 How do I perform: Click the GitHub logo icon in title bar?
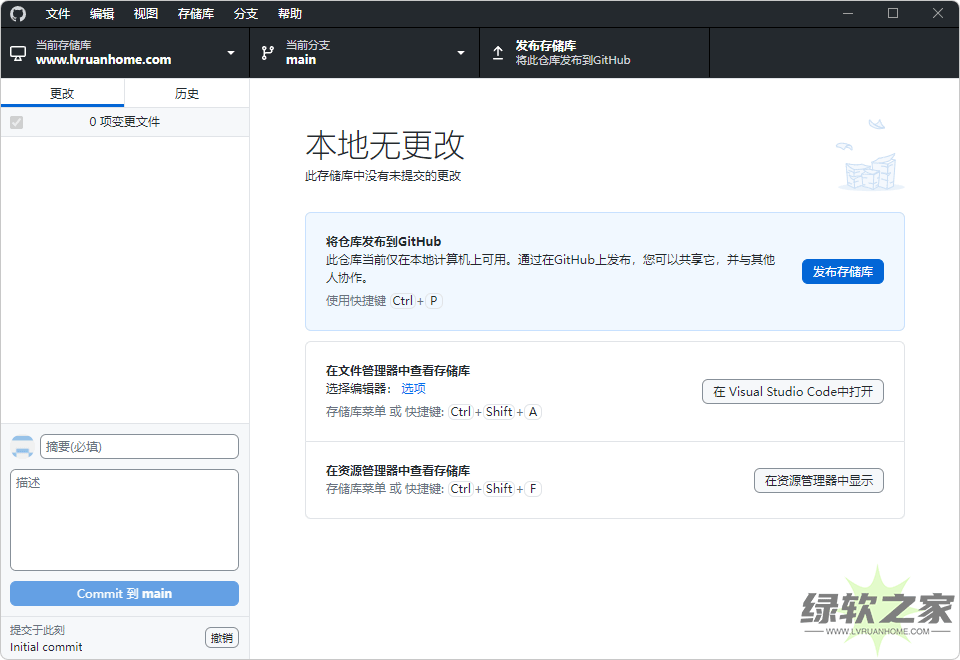18,14
